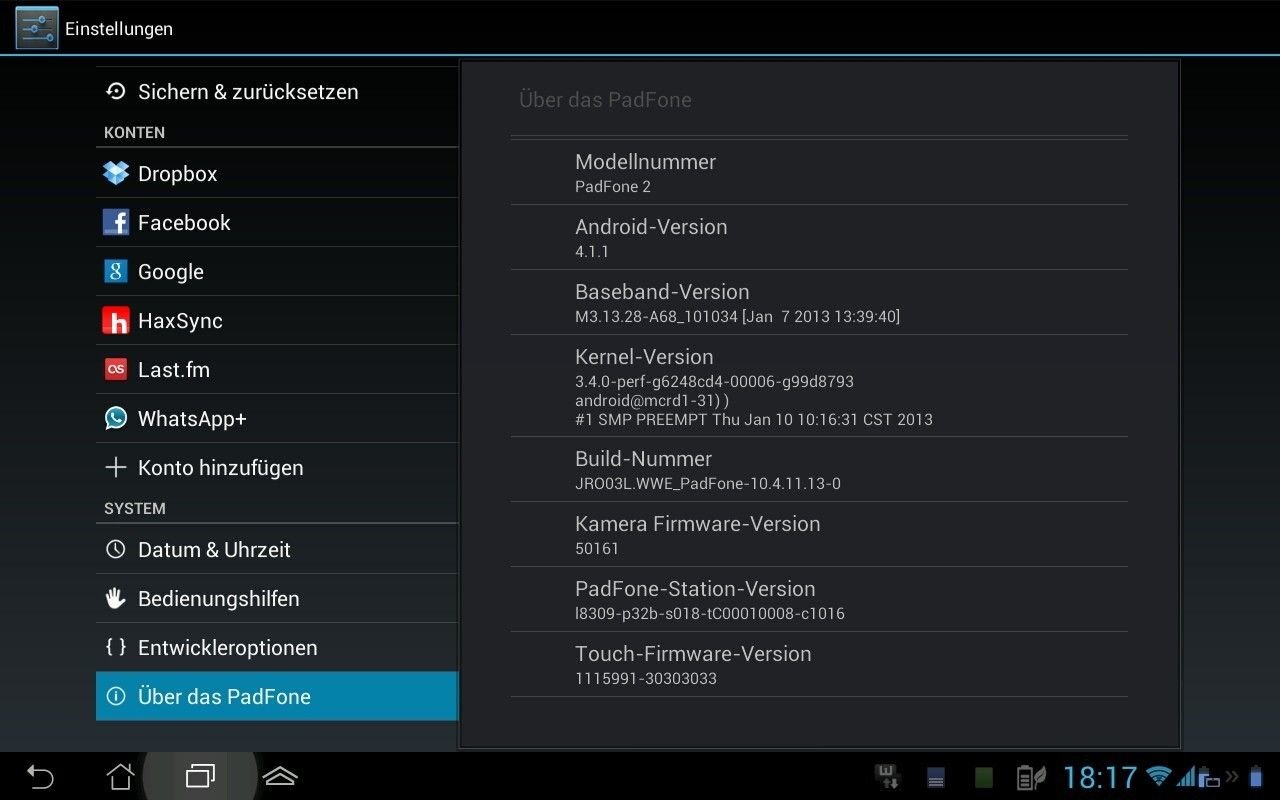1280x800 pixels.
Task: Tap the plus icon beside Konto hinzufügen
Action: pyautogui.click(x=116, y=467)
